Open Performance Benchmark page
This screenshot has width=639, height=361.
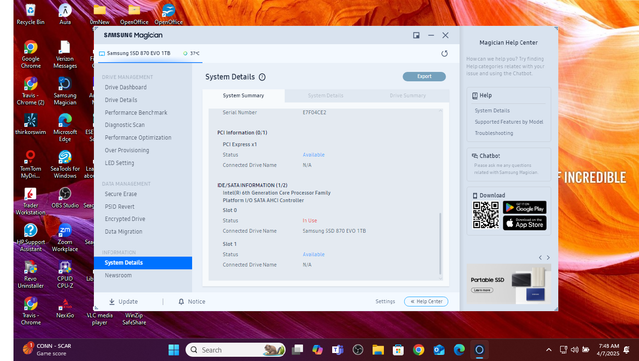(136, 112)
